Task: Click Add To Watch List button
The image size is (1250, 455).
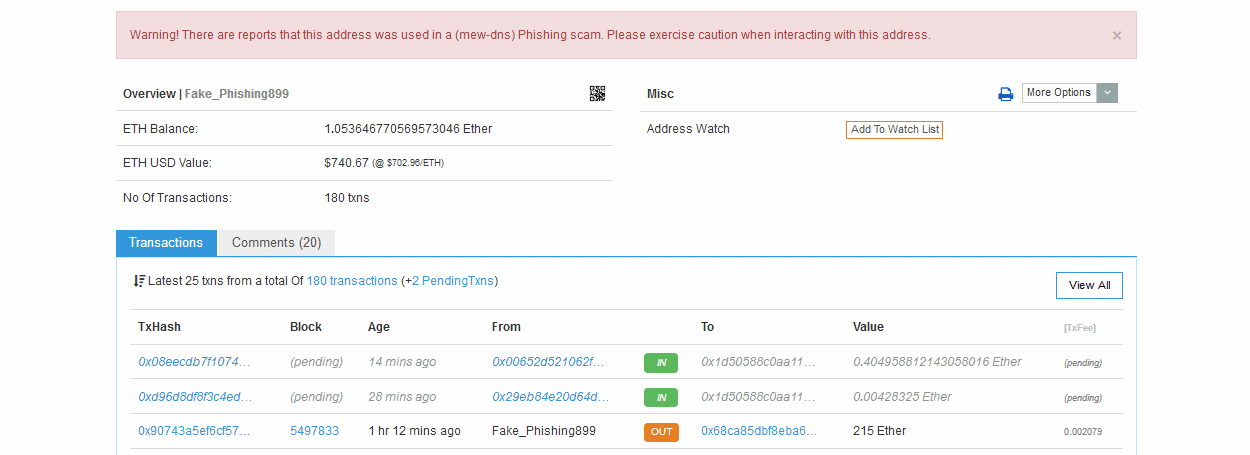Action: pyautogui.click(x=894, y=129)
